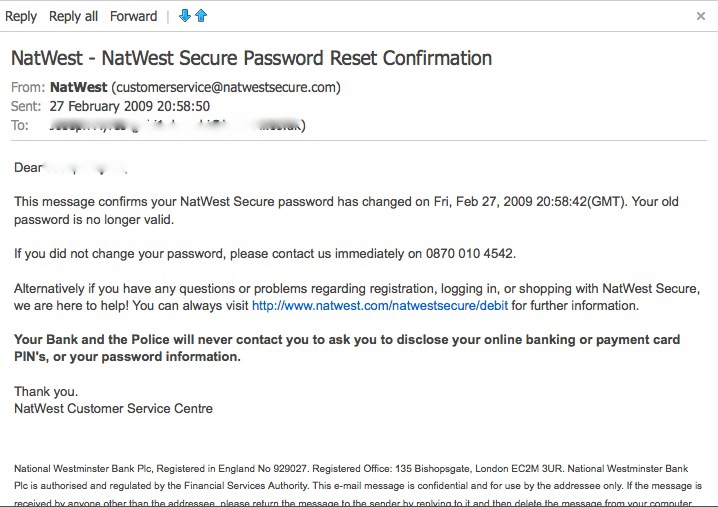
Task: Click the customerservice@natwestsecure.com sender address
Action: pyautogui.click(x=226, y=87)
